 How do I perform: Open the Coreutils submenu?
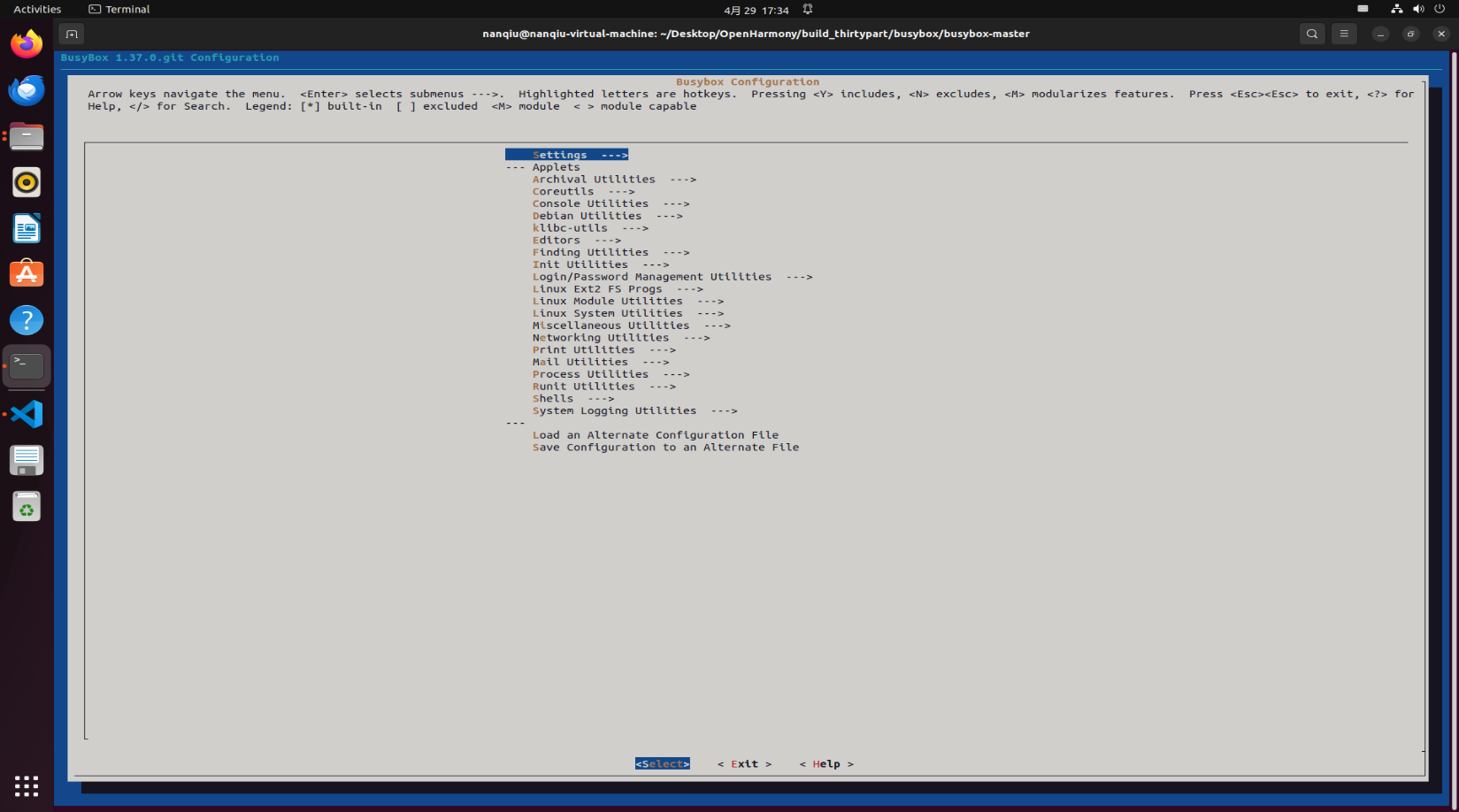583,192
